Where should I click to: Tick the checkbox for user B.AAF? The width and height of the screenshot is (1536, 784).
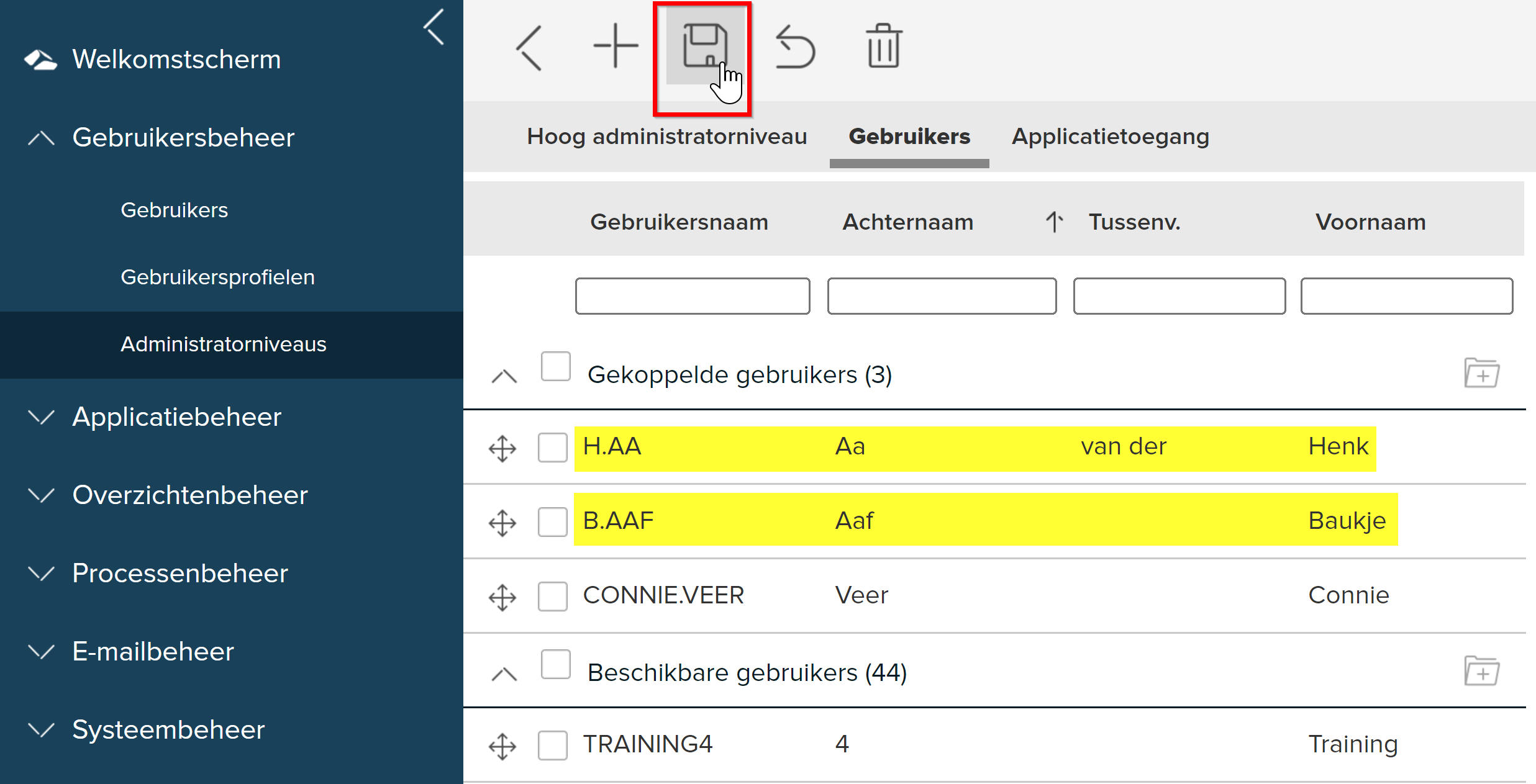click(x=552, y=522)
